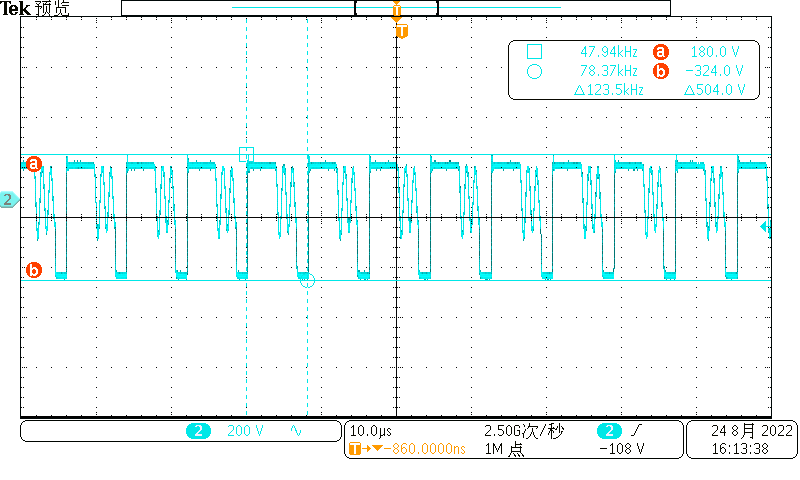800x480 pixels.
Task: Click the orange T delay icon in readout
Action: point(355,449)
